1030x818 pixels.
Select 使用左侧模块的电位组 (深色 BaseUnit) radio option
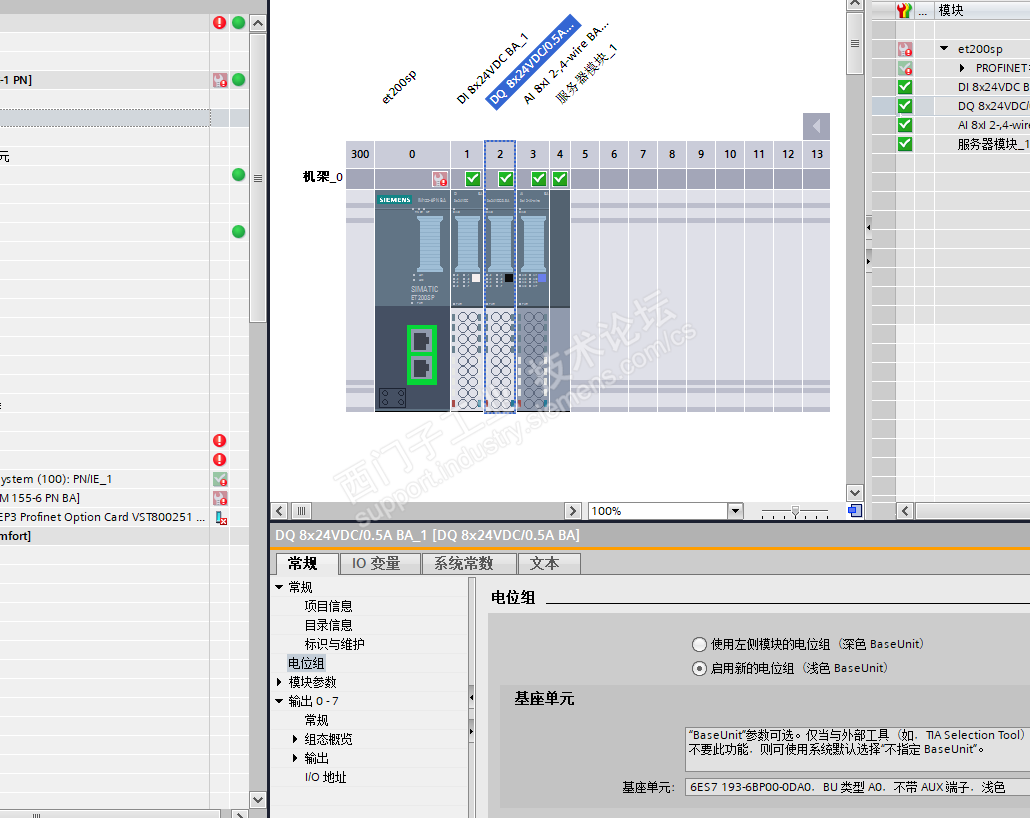(700, 645)
